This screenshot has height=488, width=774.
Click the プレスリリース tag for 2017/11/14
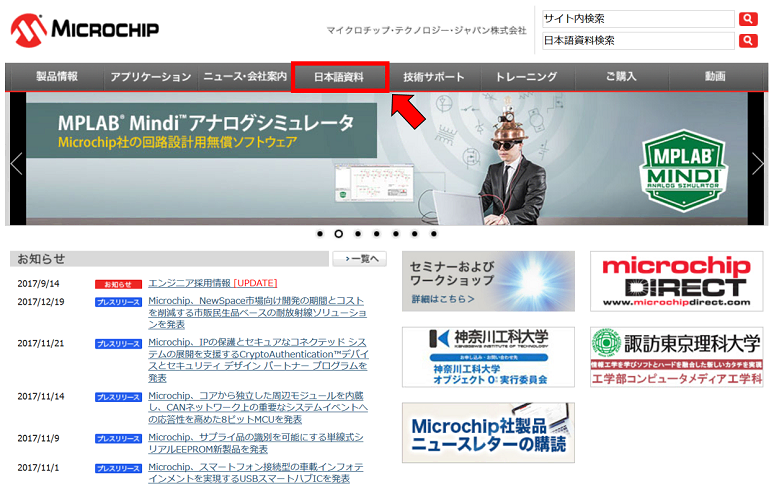(118, 397)
